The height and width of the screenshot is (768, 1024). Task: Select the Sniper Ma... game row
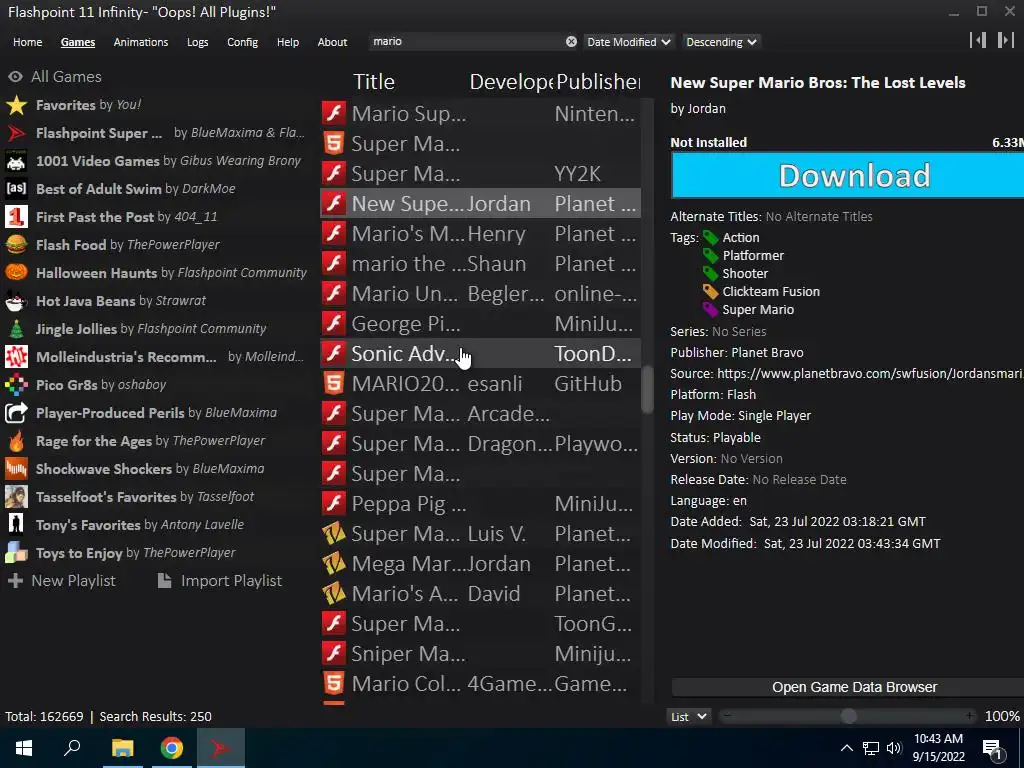click(x=481, y=654)
